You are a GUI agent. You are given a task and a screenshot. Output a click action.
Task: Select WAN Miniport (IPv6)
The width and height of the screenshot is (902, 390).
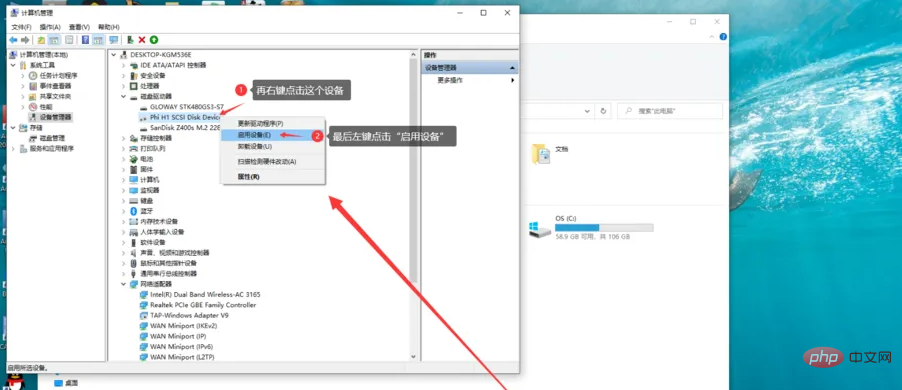pyautogui.click(x=181, y=347)
